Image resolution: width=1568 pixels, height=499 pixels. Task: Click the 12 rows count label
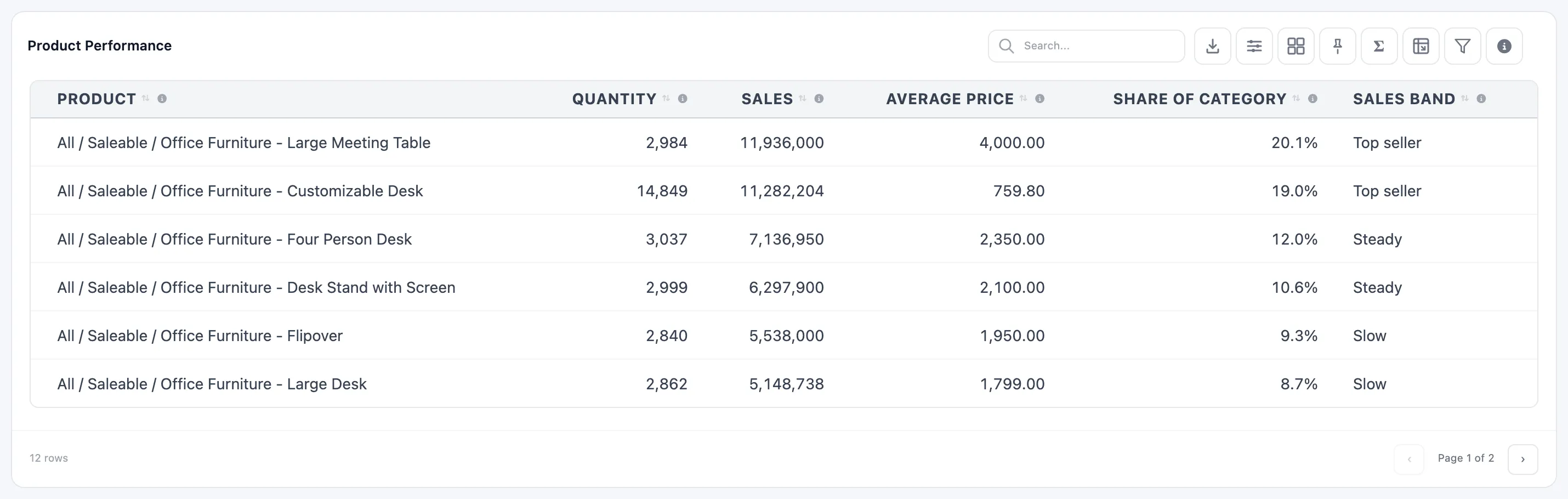click(49, 458)
